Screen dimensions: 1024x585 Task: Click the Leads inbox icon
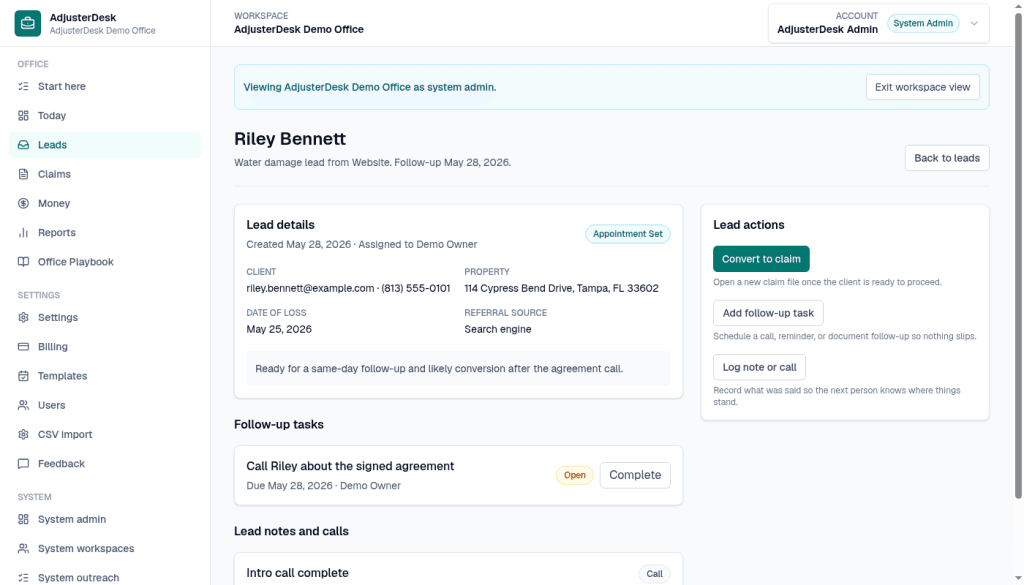[x=24, y=145]
